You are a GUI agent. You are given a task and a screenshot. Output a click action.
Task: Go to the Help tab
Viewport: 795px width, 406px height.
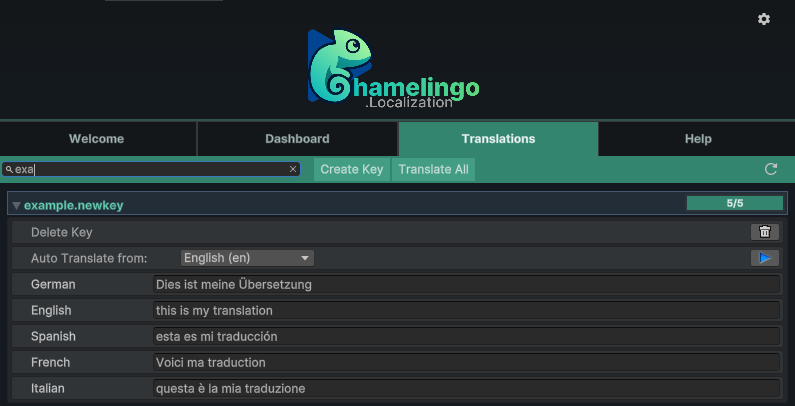[698, 139]
